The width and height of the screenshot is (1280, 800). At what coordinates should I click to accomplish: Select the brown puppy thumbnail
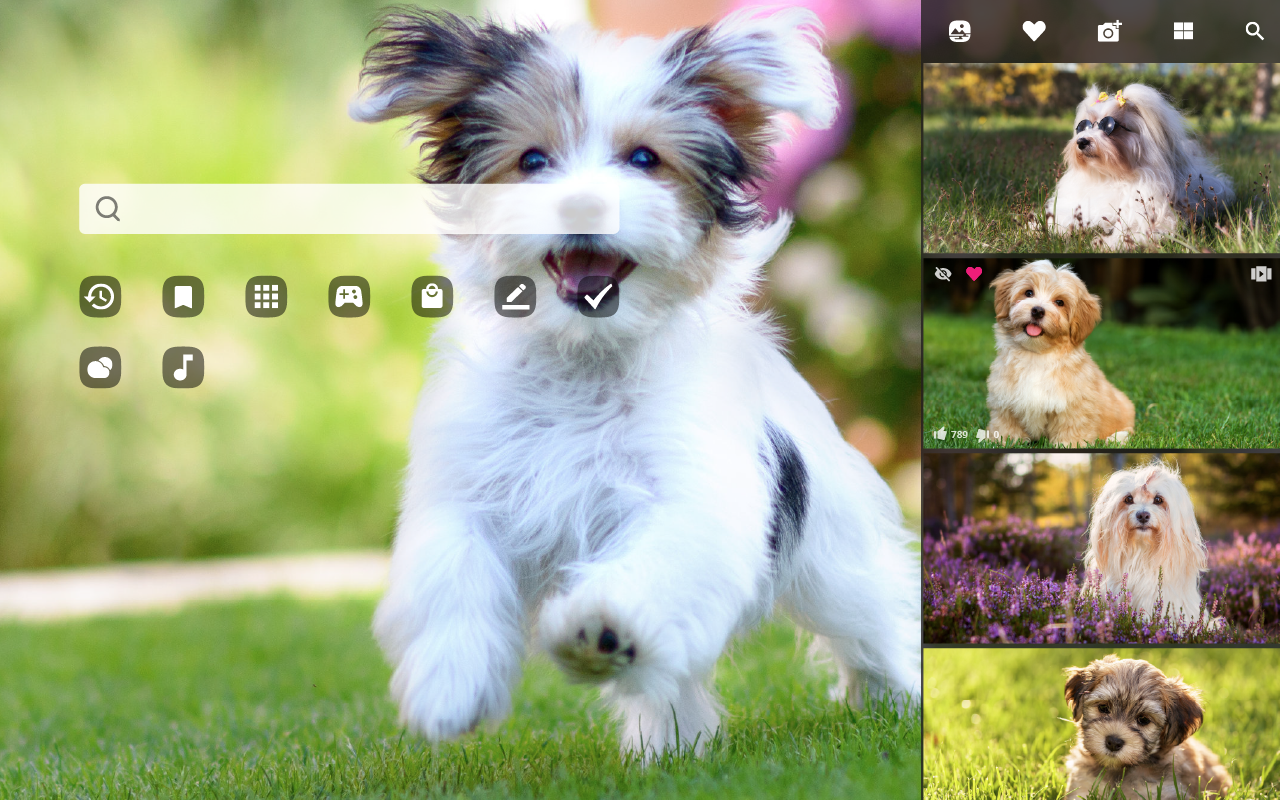(x=1101, y=724)
